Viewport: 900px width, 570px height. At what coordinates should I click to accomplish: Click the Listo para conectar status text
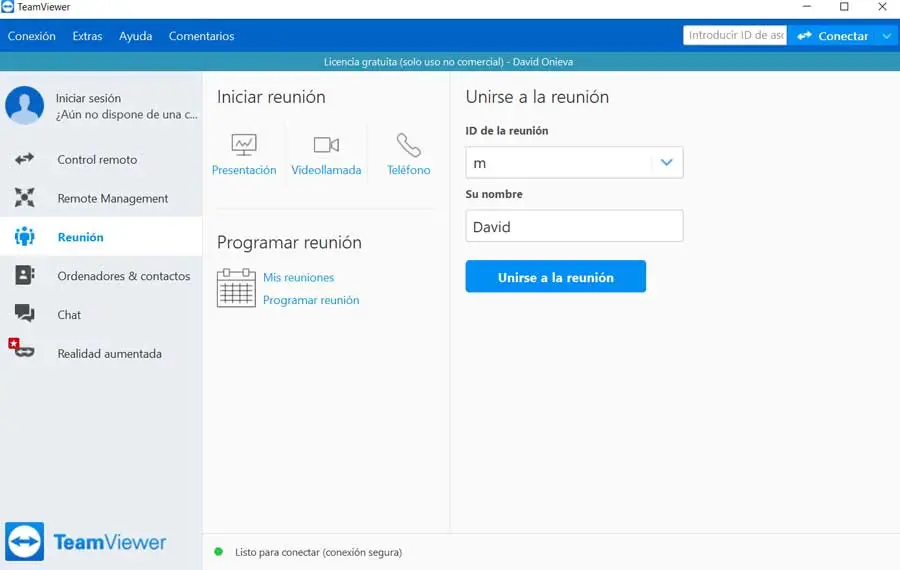pos(319,552)
